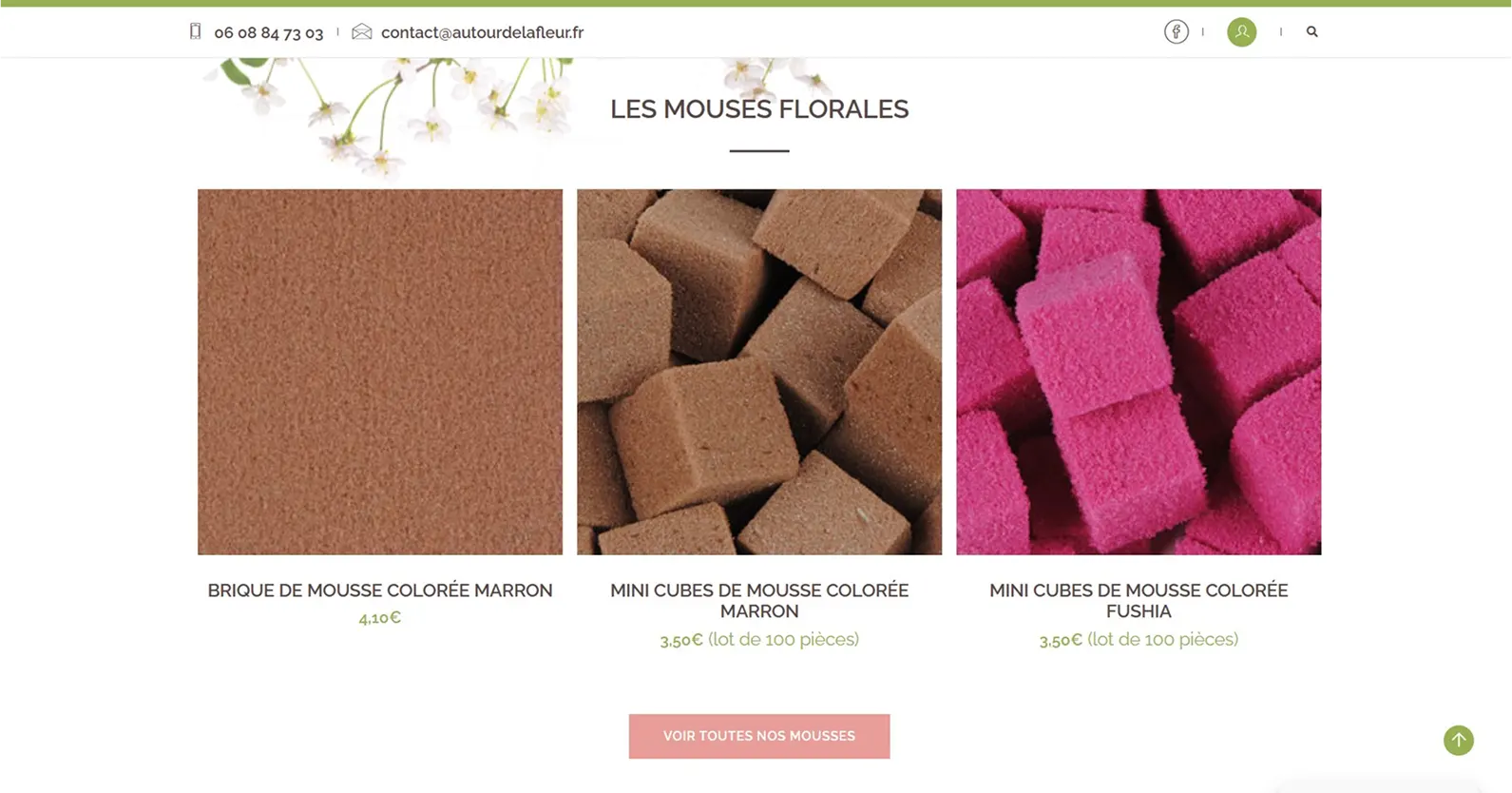1512x793 pixels.
Task: Click the green back-to-top arrow
Action: (1458, 740)
